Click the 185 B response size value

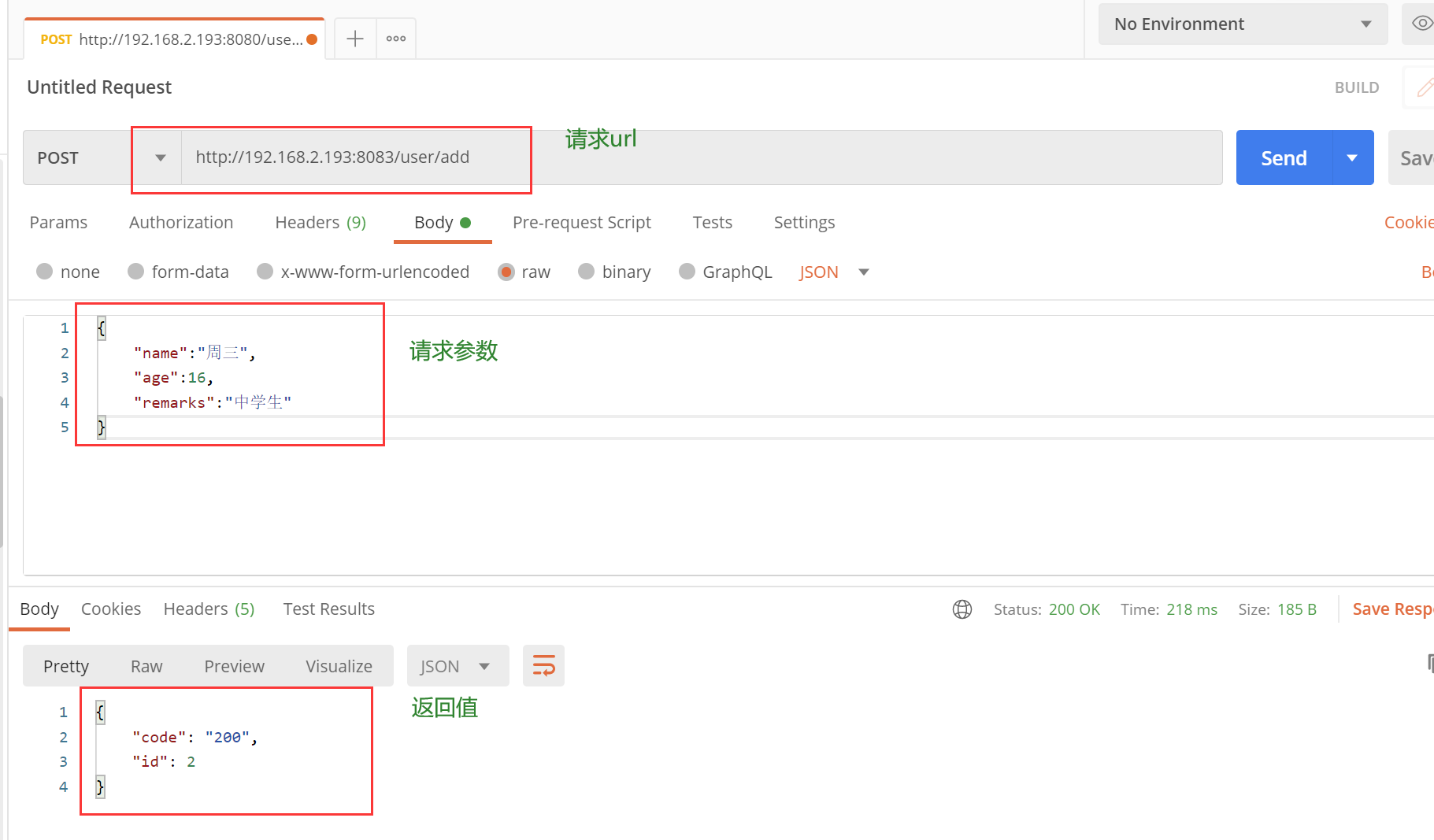tap(1297, 609)
